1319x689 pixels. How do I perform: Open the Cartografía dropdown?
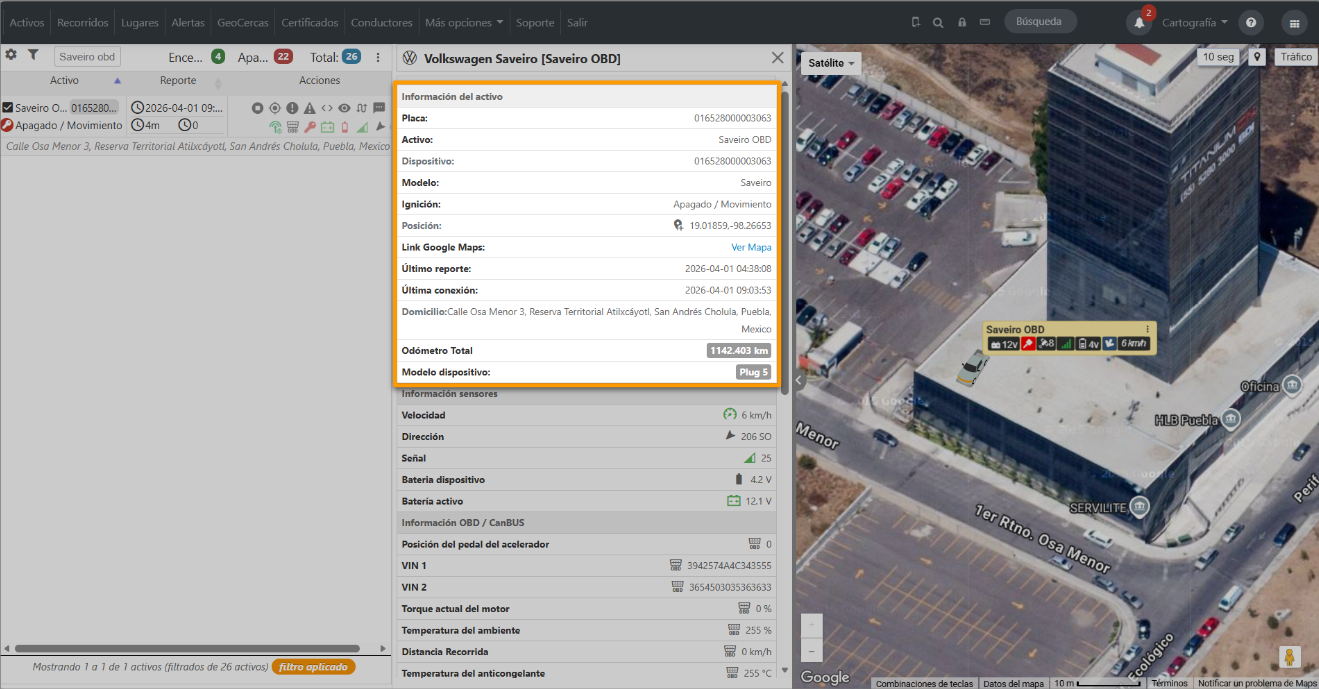pos(1195,22)
